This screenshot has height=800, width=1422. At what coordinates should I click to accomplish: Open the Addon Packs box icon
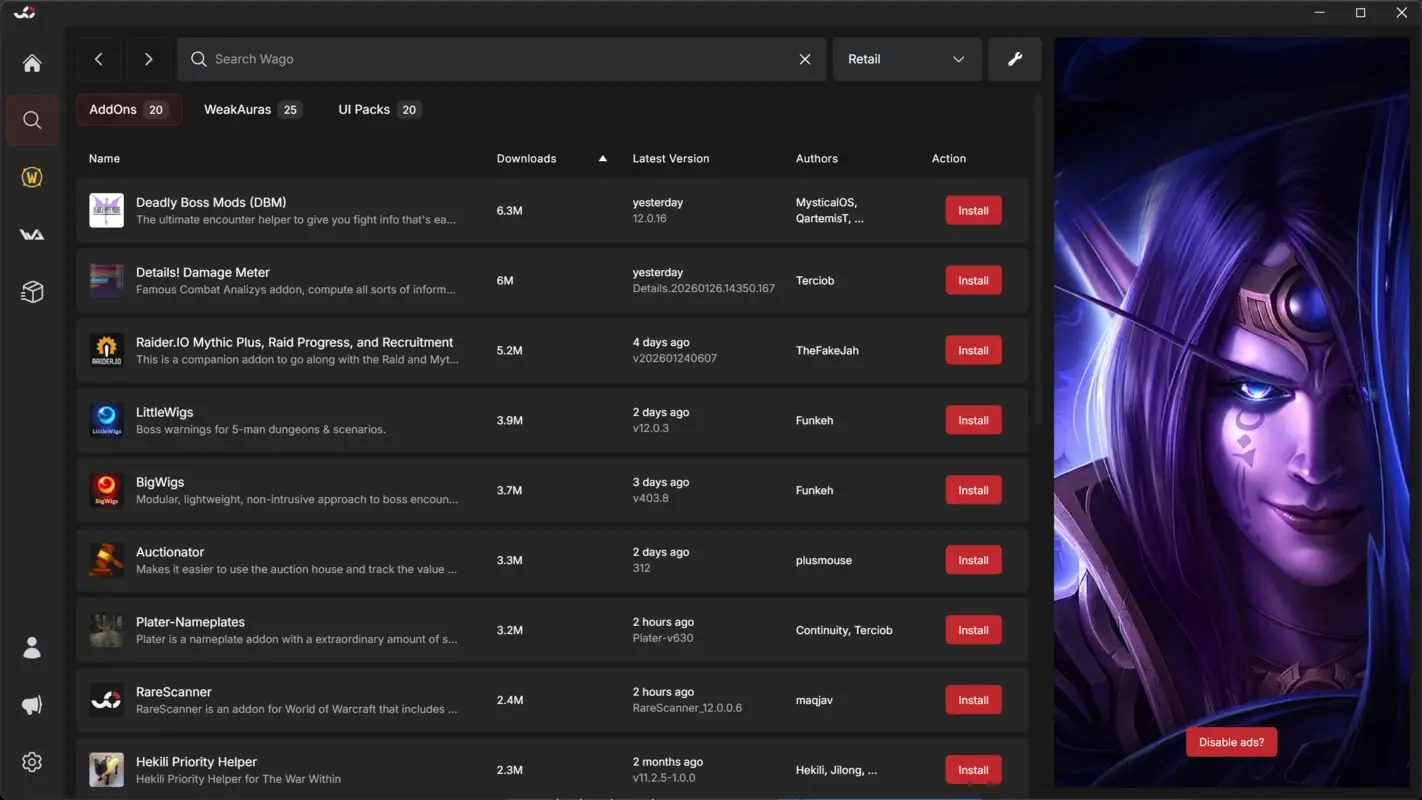(31, 291)
